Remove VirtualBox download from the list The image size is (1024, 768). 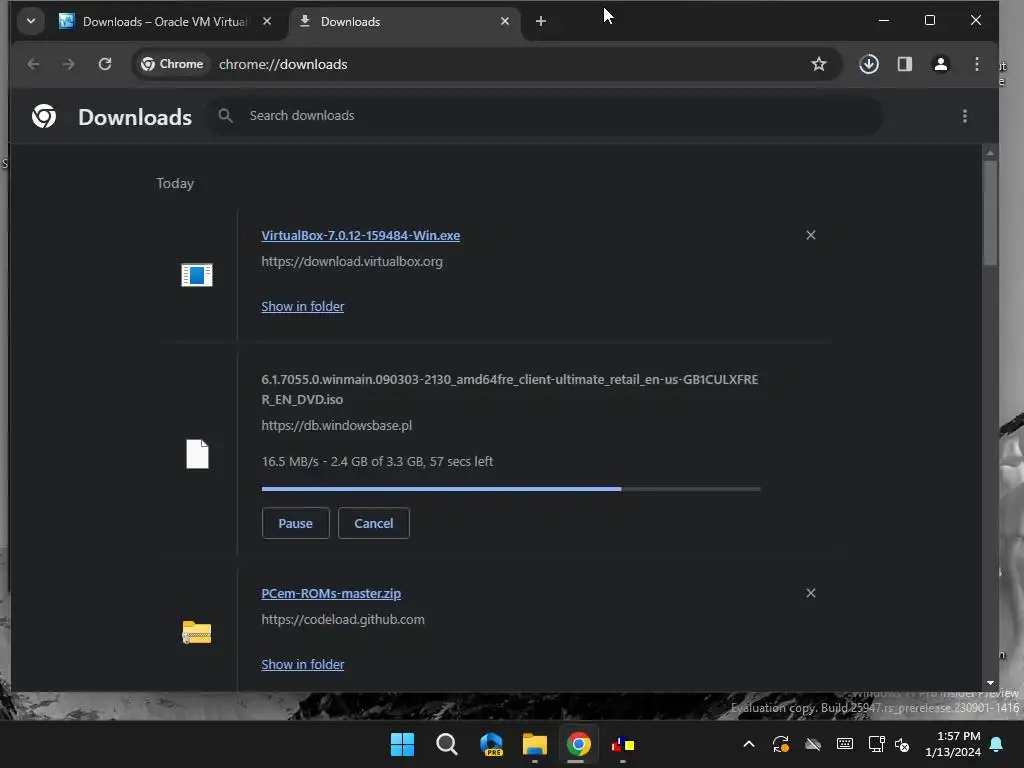click(x=810, y=235)
